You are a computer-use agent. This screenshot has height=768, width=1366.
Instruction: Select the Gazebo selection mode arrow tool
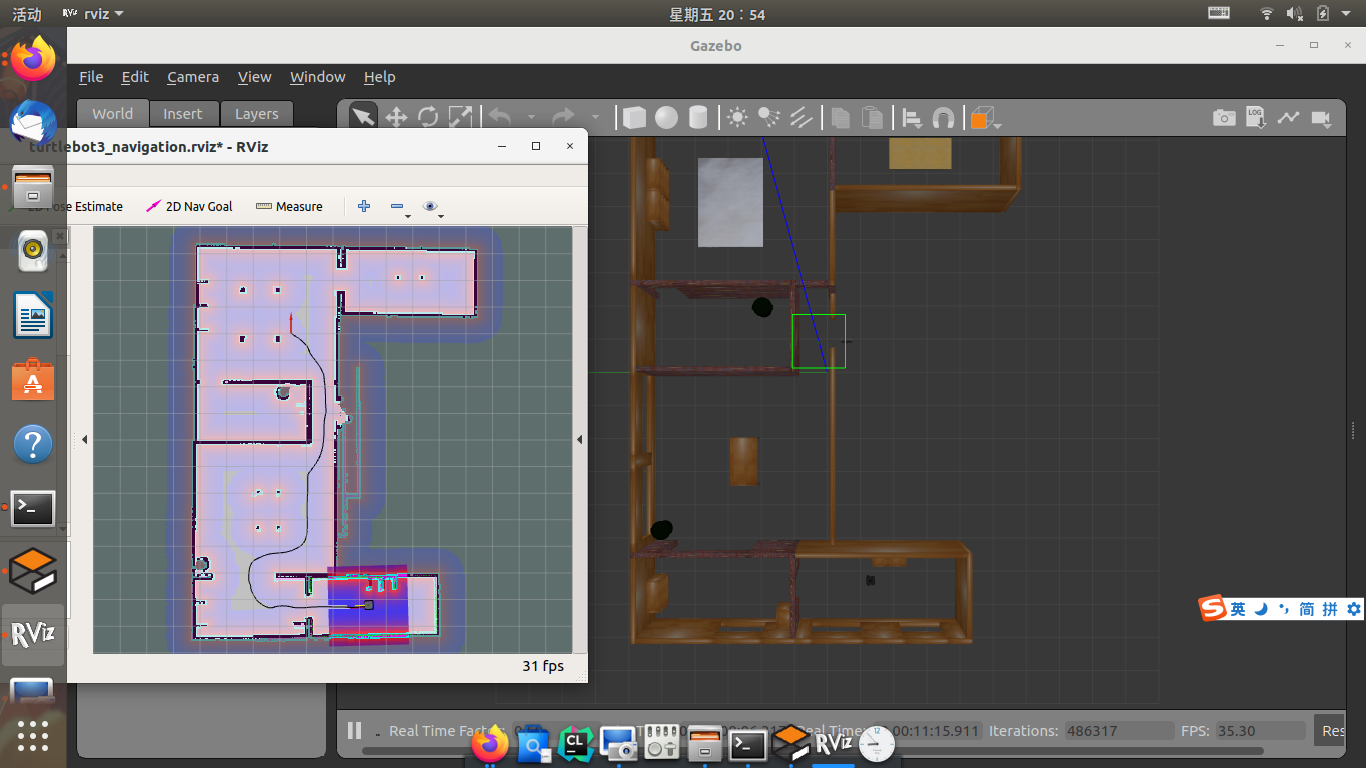point(363,117)
